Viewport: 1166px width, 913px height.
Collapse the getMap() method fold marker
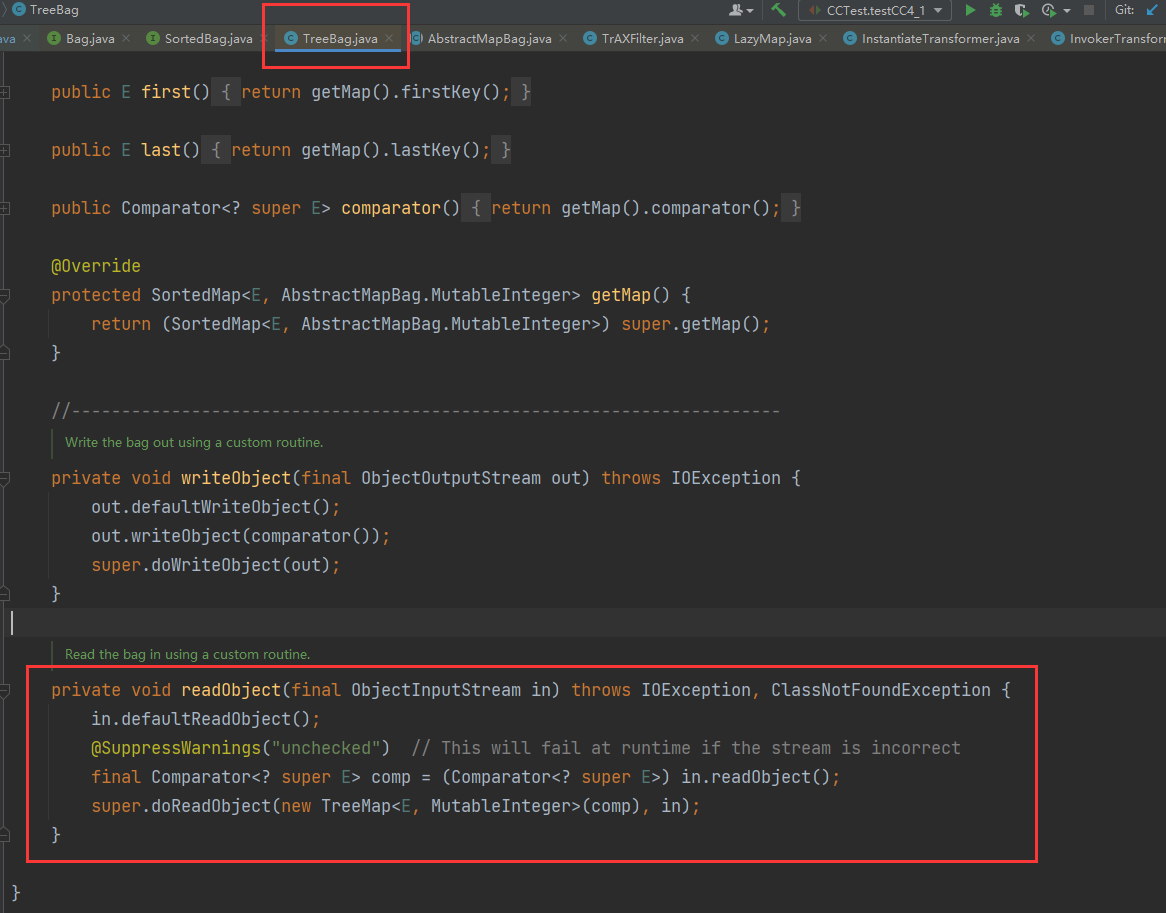4,295
